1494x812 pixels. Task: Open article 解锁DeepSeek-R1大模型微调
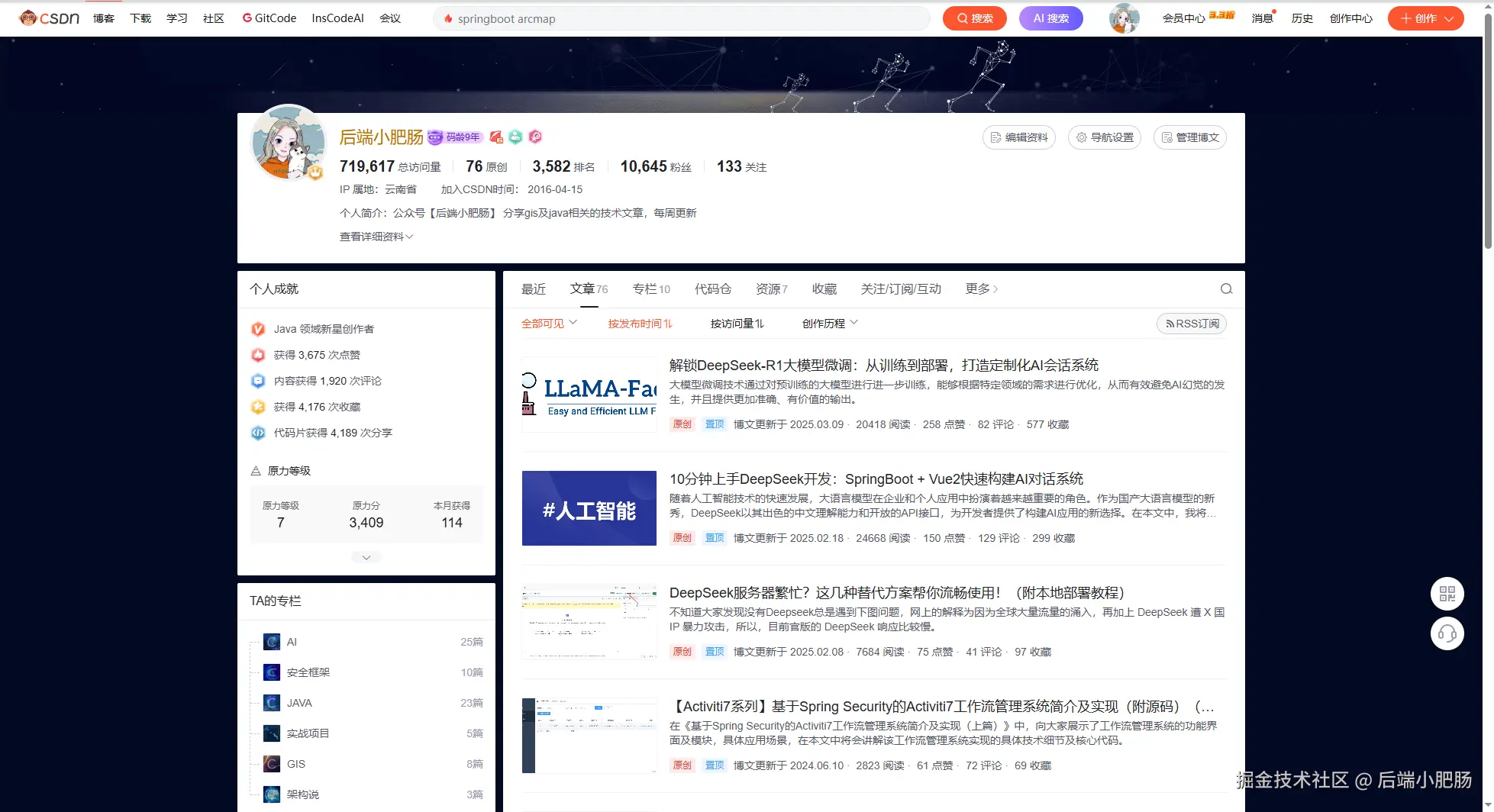[x=884, y=366]
